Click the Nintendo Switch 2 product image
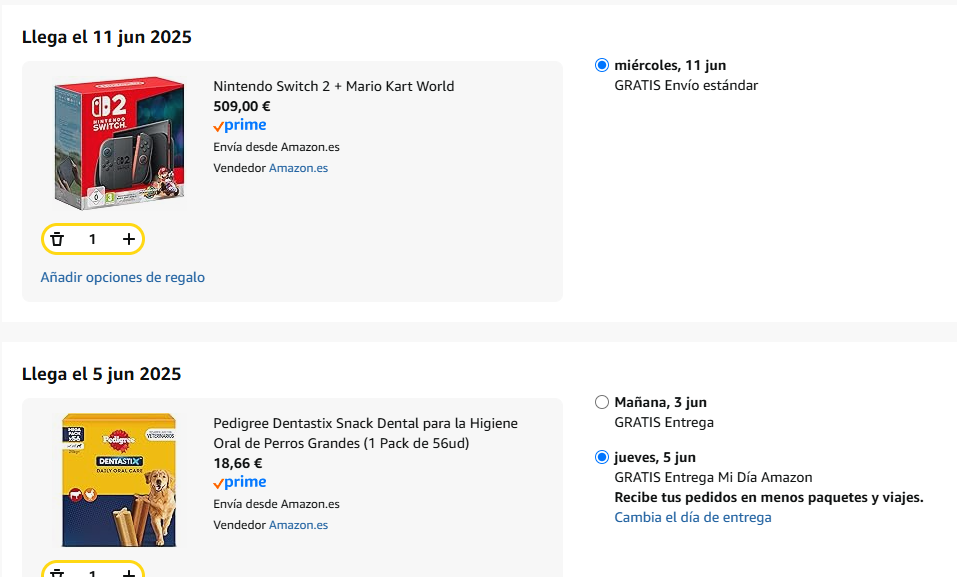The height and width of the screenshot is (577, 957). [x=119, y=143]
